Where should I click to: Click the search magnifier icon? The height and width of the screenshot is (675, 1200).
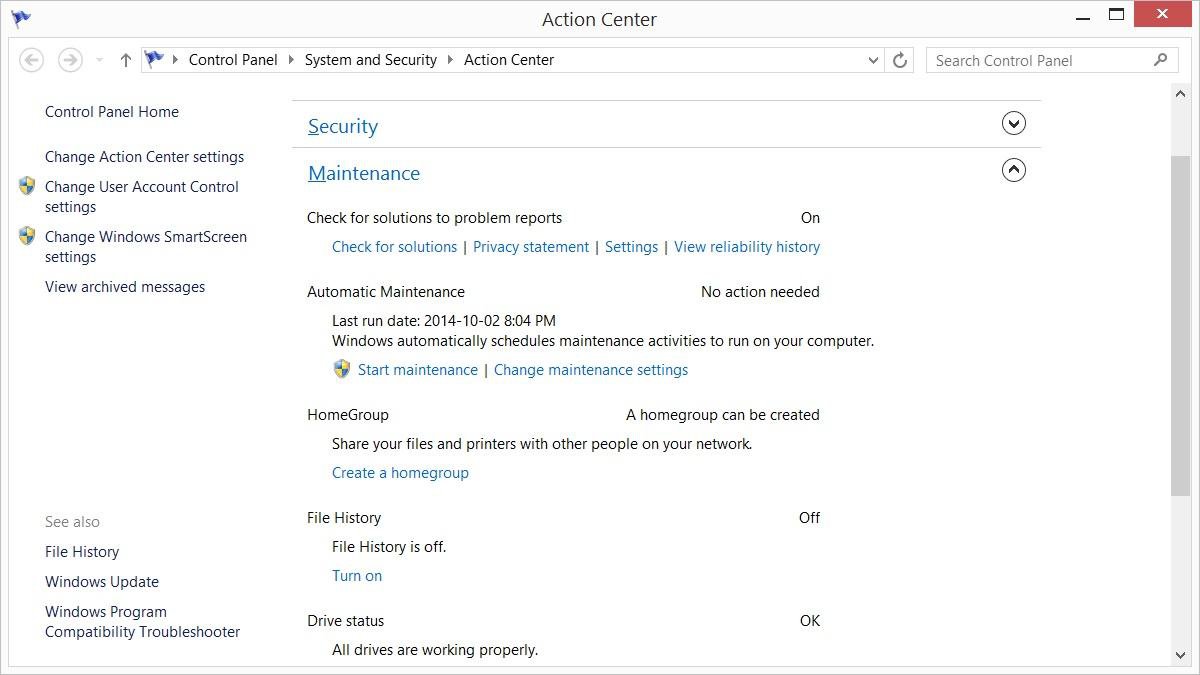(1160, 60)
